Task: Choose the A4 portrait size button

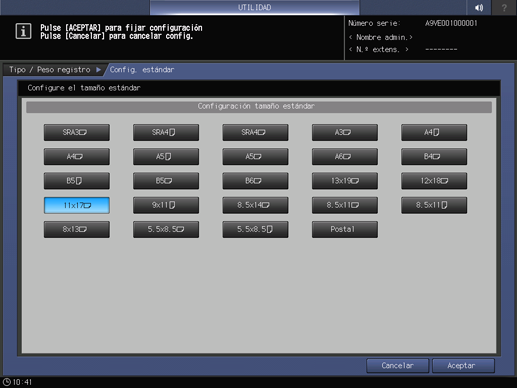Action: pyautogui.click(x=434, y=132)
